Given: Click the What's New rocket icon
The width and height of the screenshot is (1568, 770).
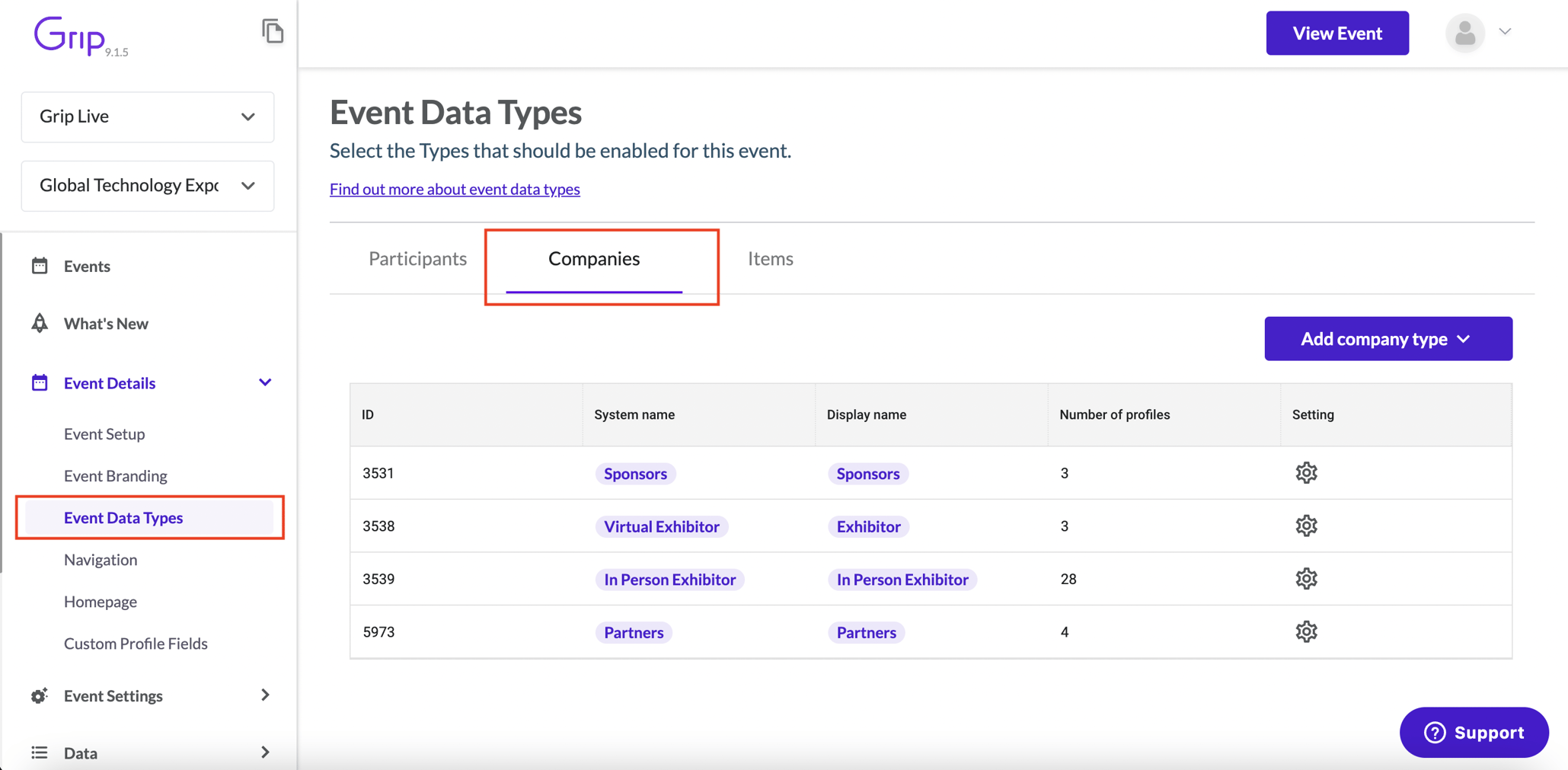Looking at the screenshot, I should point(39,323).
